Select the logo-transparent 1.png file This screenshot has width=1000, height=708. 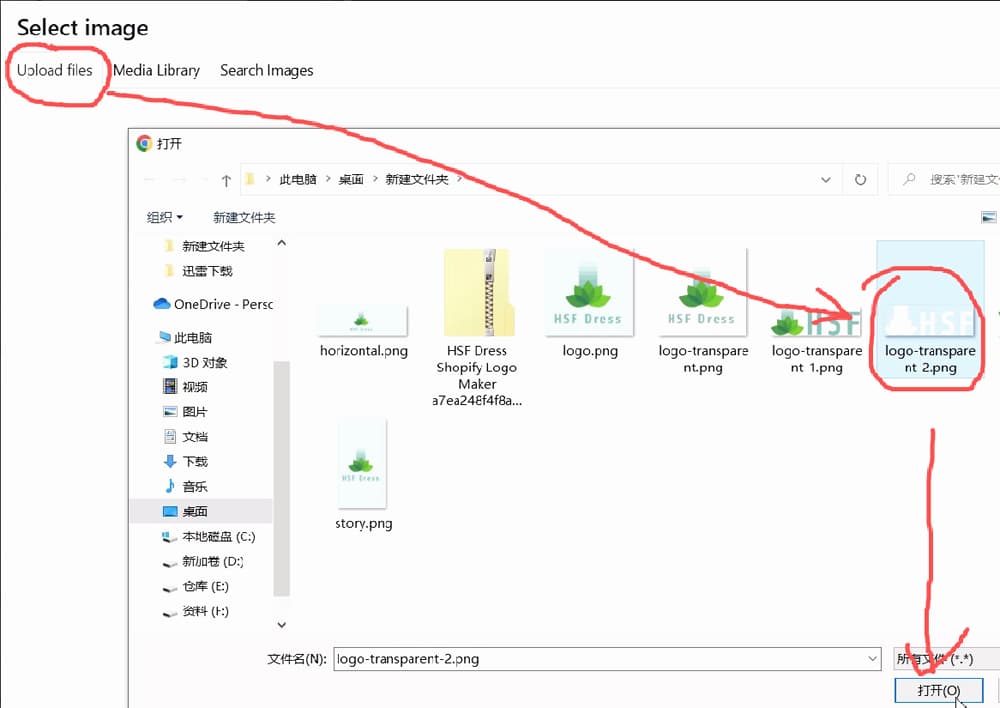[x=816, y=341]
